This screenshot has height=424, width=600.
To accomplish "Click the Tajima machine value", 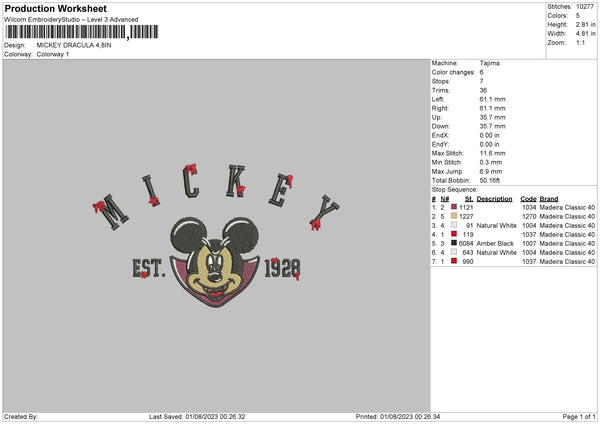I will pyautogui.click(x=490, y=63).
